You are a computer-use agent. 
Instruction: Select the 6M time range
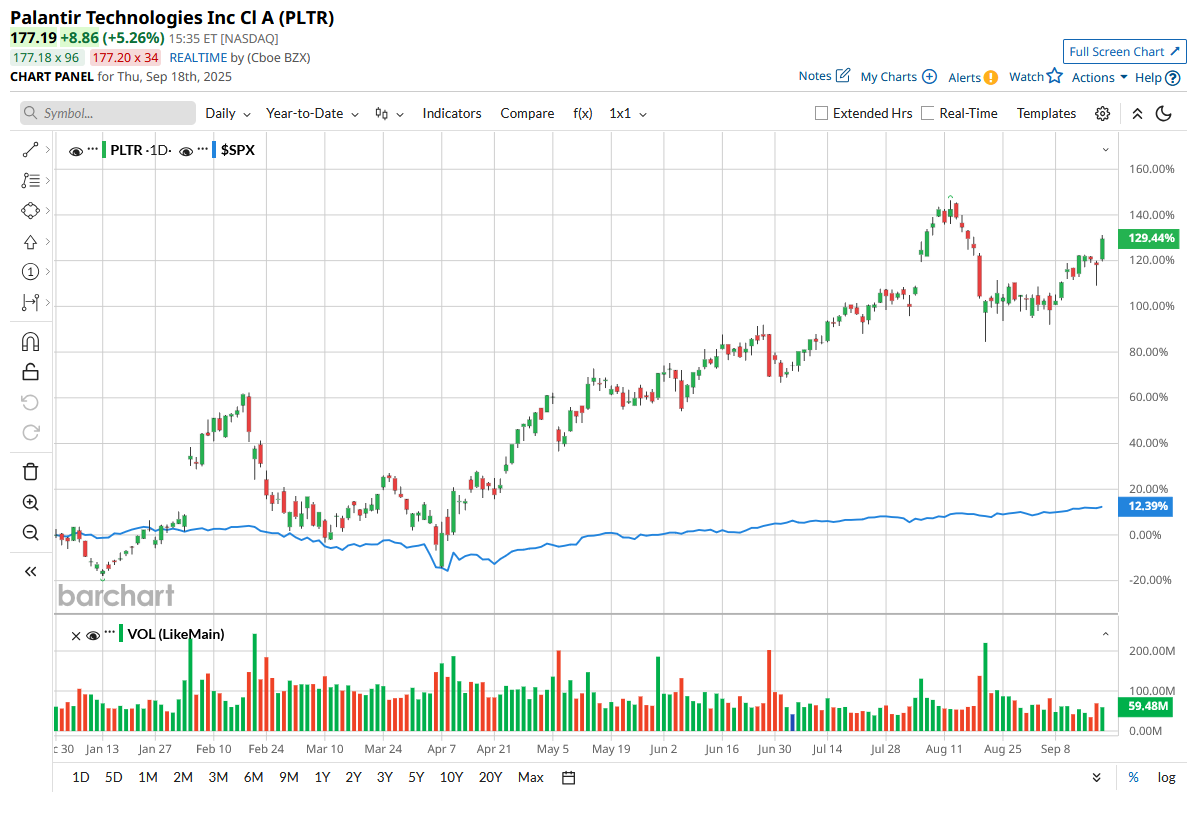tap(253, 778)
